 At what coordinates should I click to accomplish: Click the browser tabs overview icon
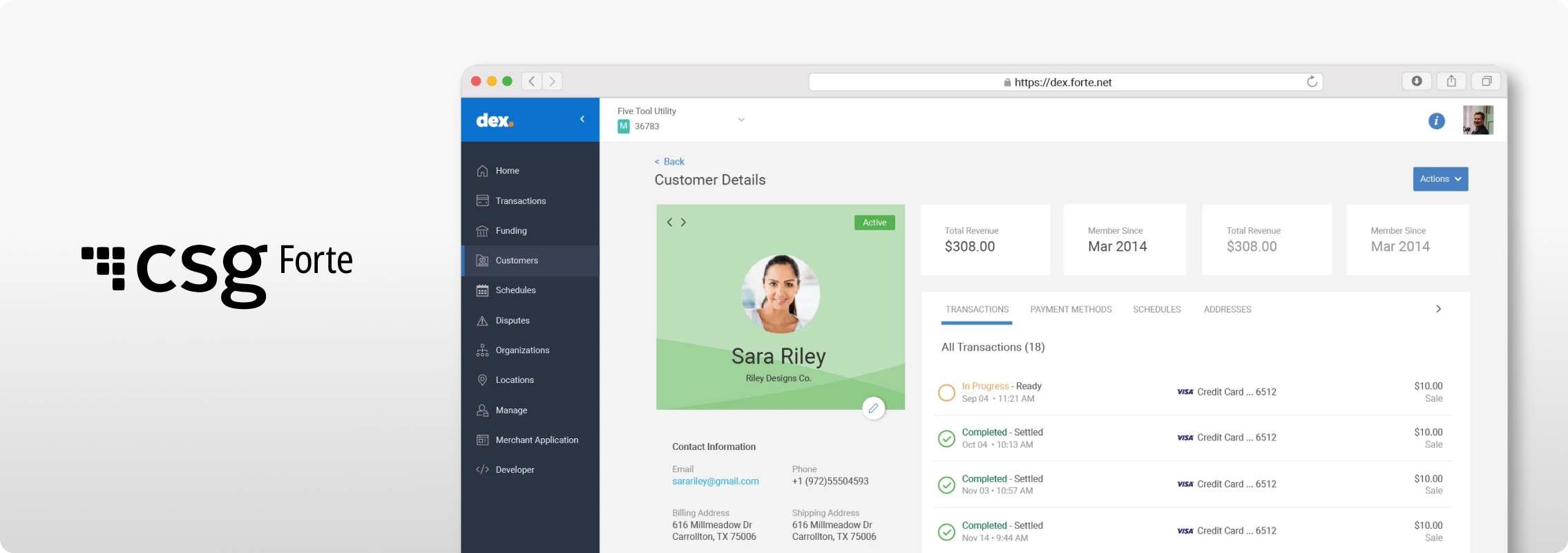(1486, 81)
